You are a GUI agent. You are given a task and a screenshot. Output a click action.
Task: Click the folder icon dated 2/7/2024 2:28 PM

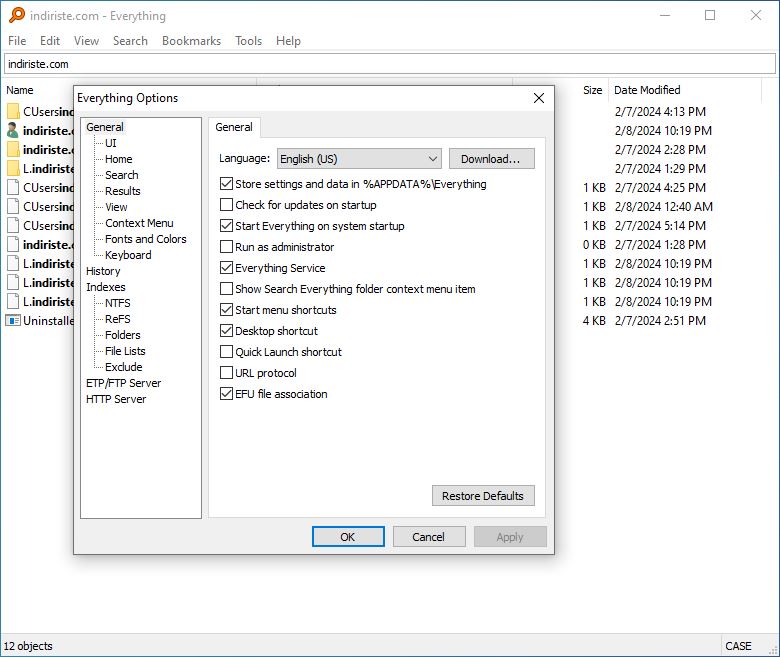tap(13, 149)
